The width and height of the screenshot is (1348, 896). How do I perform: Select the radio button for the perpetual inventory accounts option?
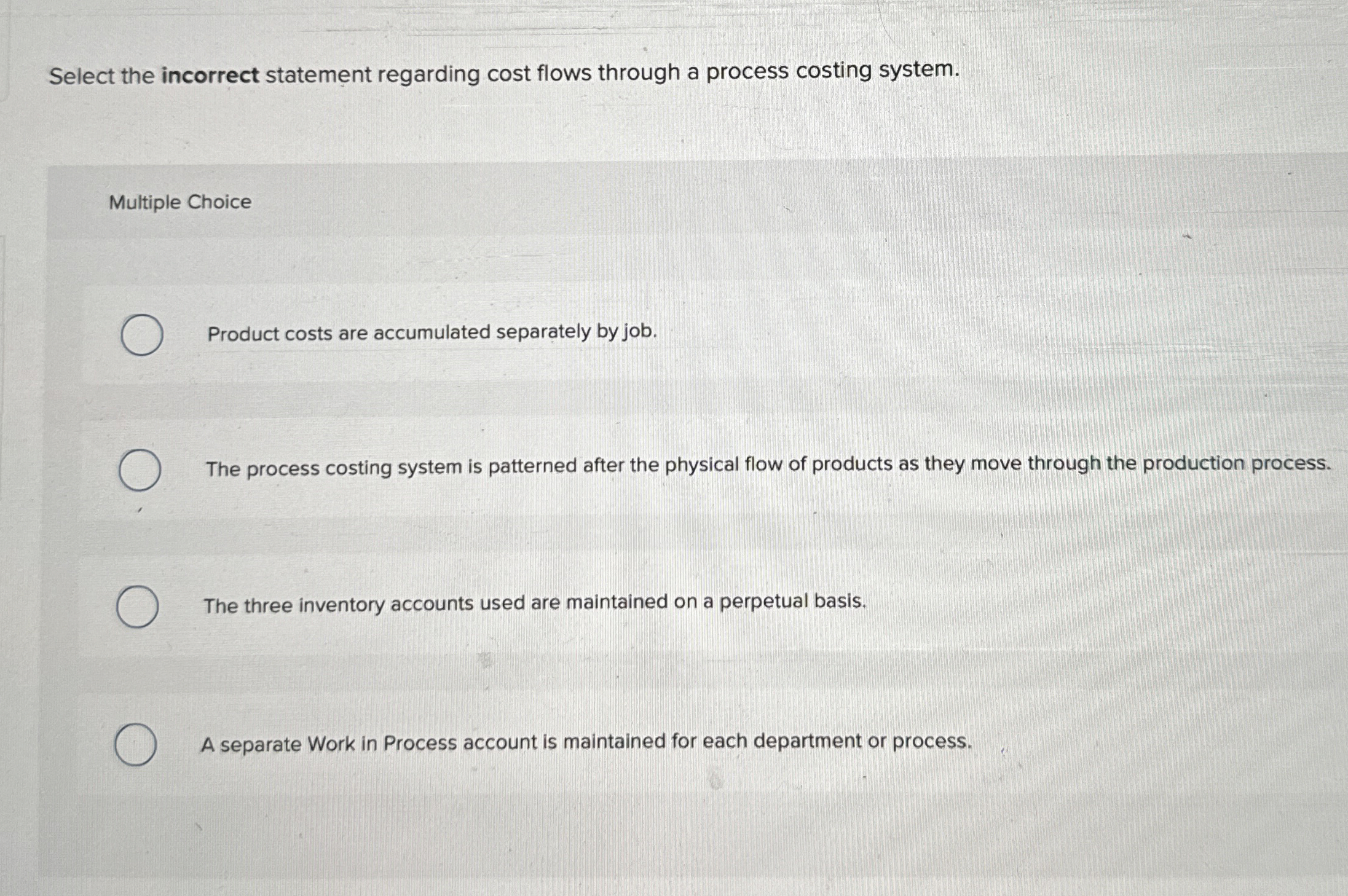138,607
